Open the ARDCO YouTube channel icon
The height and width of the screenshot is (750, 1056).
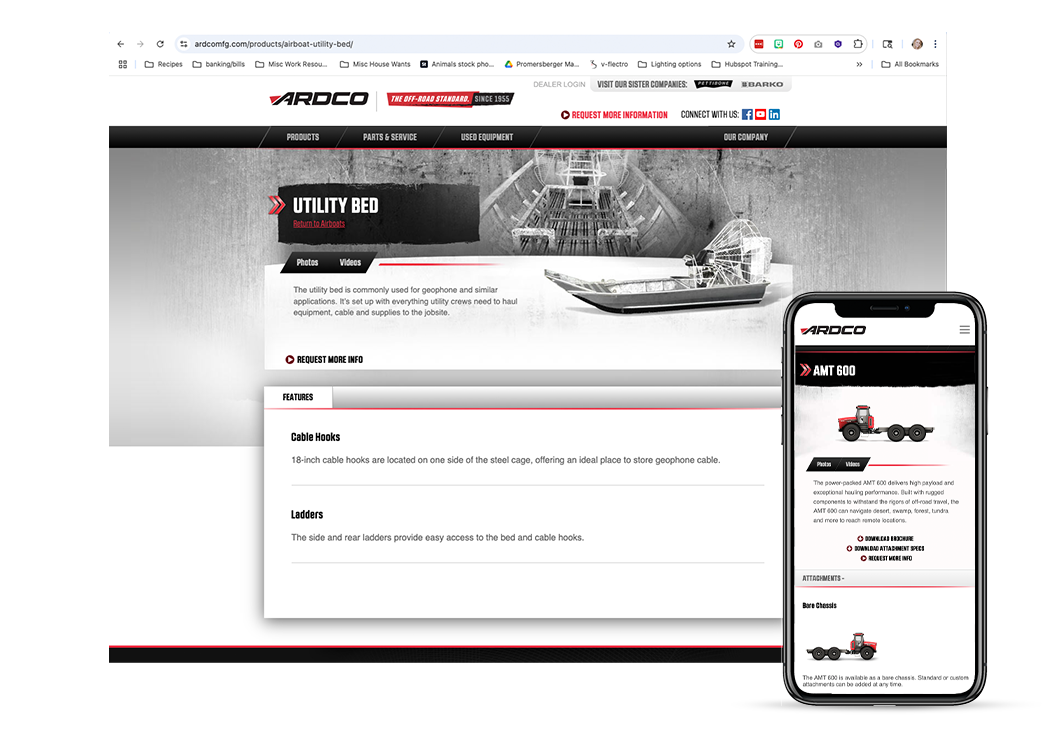[760, 114]
